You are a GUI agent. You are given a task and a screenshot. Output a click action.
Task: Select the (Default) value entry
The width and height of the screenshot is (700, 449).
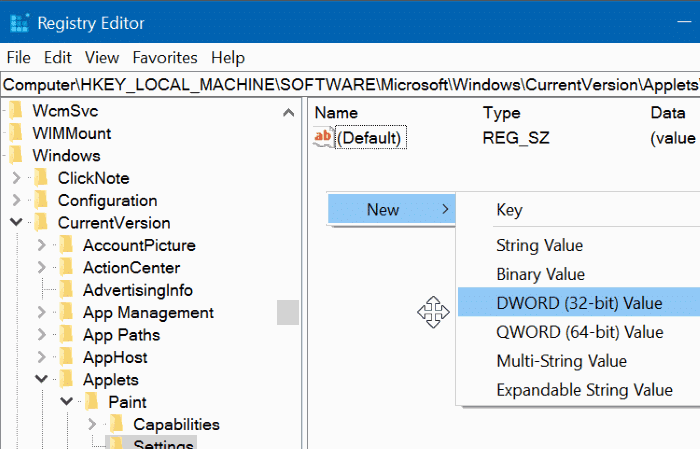pos(371,137)
